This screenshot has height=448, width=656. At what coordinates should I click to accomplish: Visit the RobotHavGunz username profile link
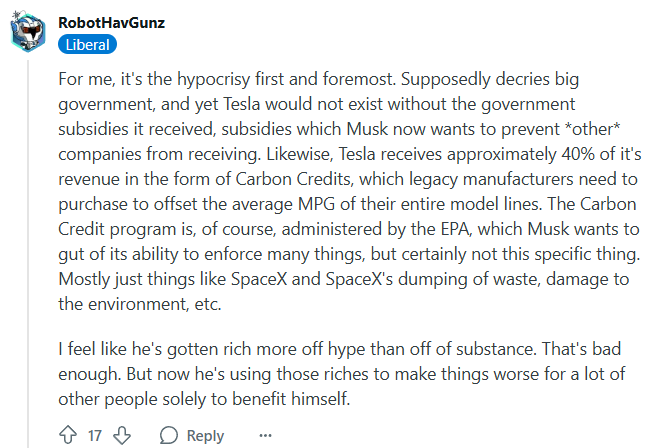point(111,23)
